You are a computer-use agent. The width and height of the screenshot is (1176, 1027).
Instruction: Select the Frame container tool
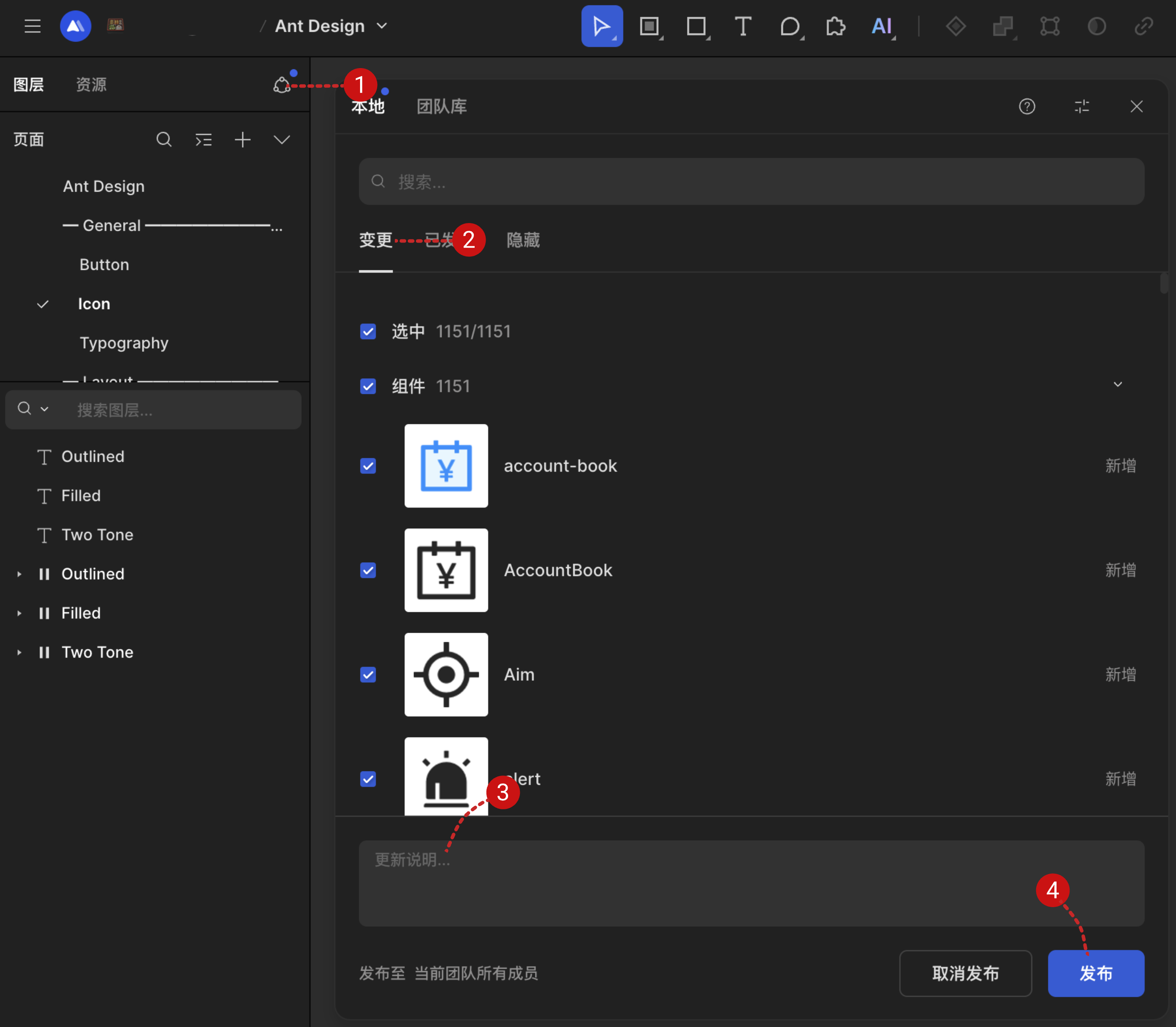(650, 27)
